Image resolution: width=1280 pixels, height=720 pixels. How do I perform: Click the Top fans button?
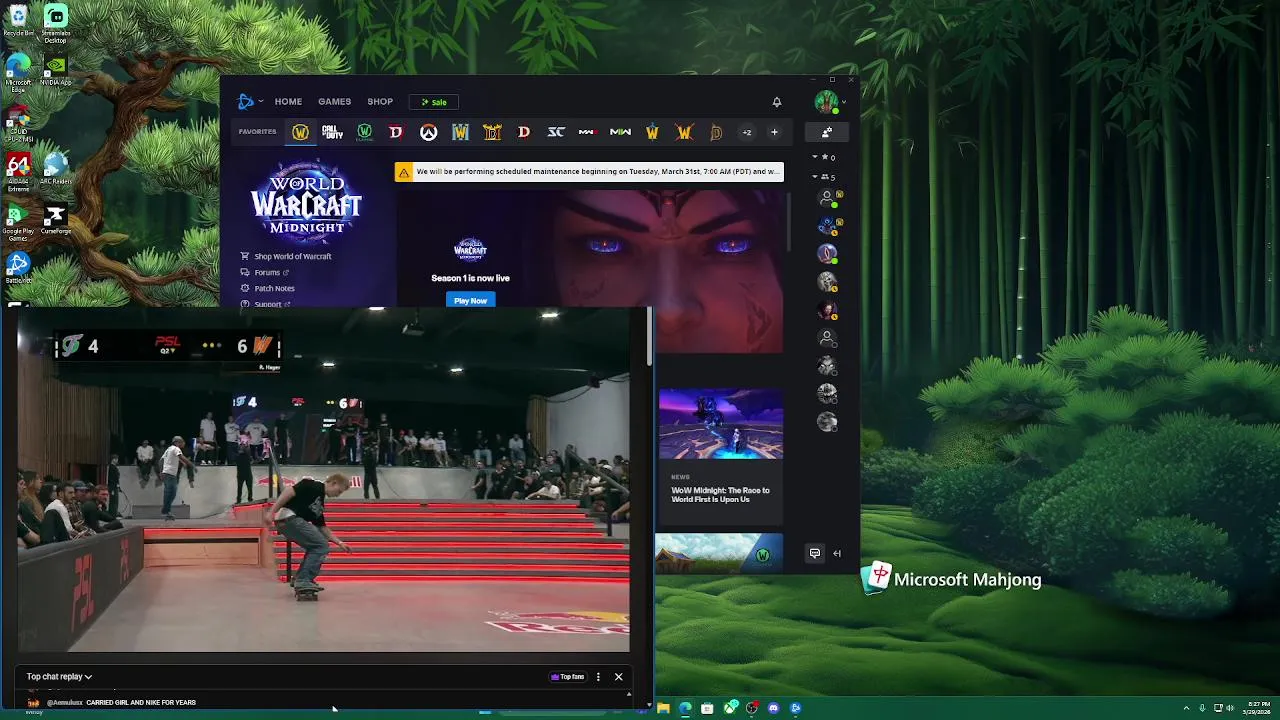point(568,677)
